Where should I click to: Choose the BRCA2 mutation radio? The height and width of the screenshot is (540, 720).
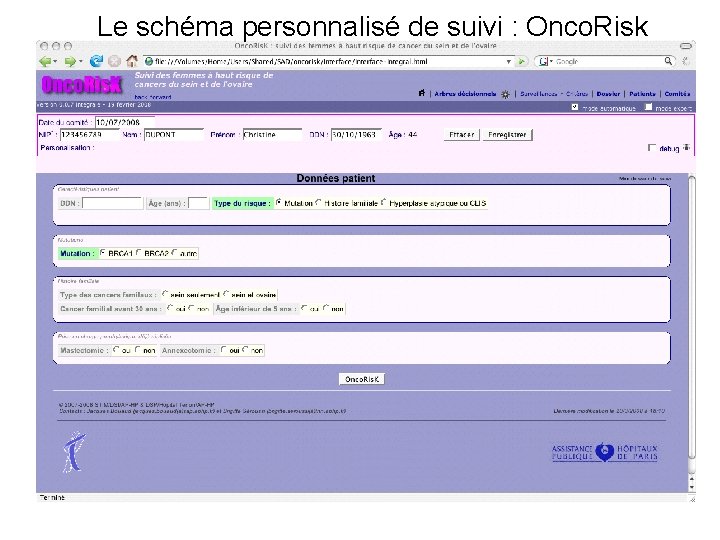point(138,253)
